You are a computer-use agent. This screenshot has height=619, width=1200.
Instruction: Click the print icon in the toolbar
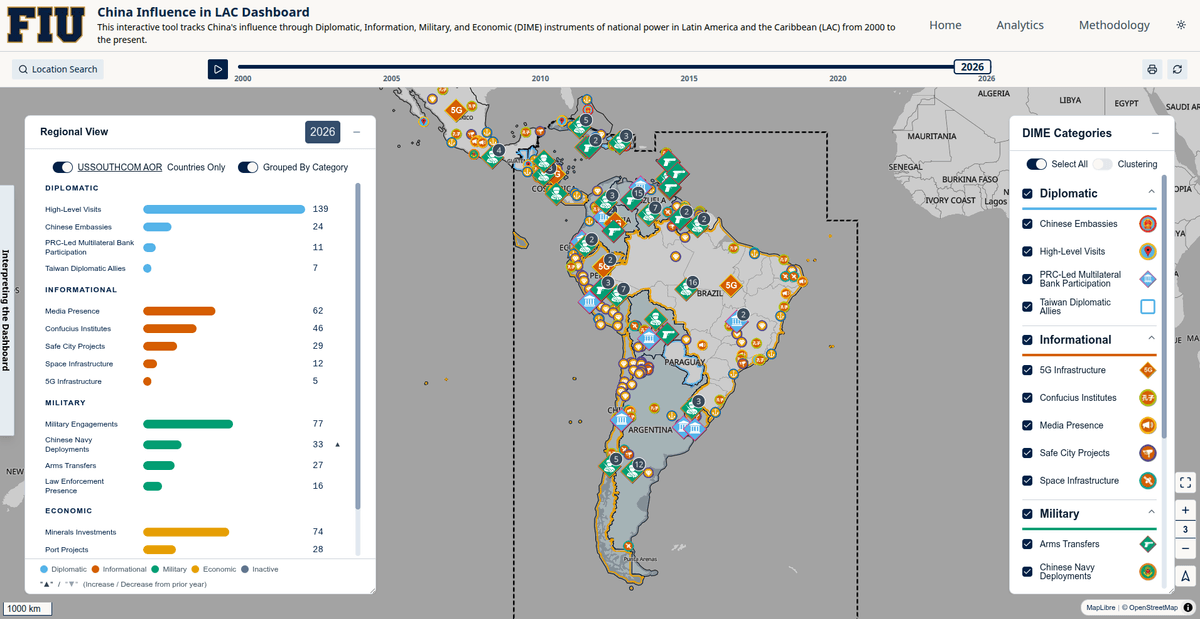[x=1152, y=69]
